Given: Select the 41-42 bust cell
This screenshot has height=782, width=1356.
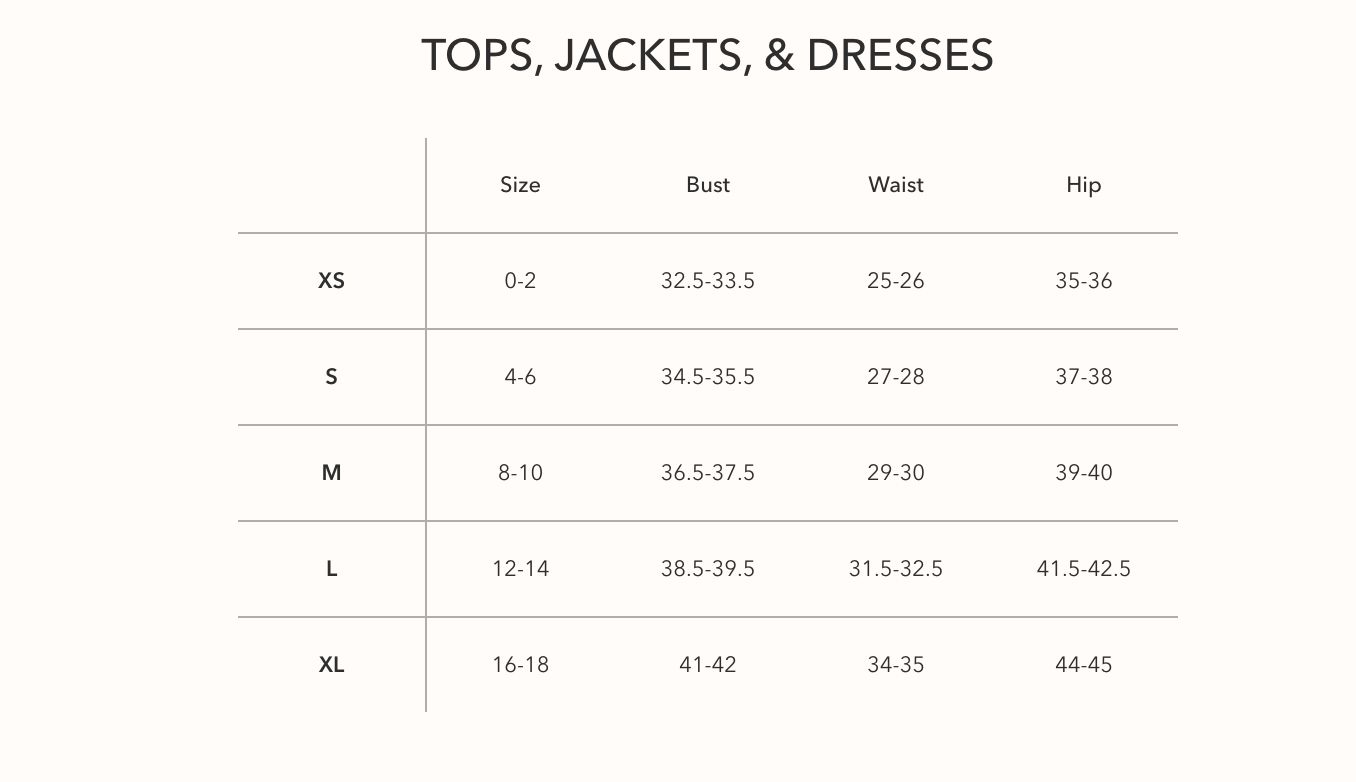Looking at the screenshot, I should tap(708, 665).
